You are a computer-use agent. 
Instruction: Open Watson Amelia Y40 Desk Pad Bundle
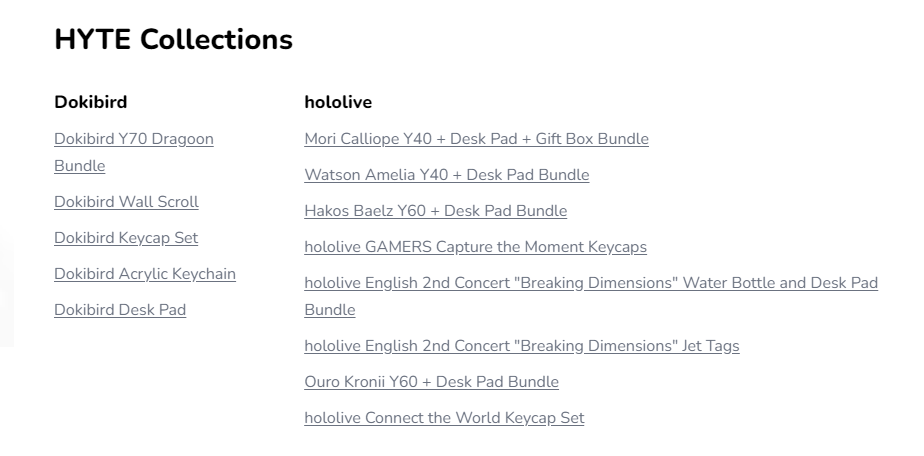447,175
